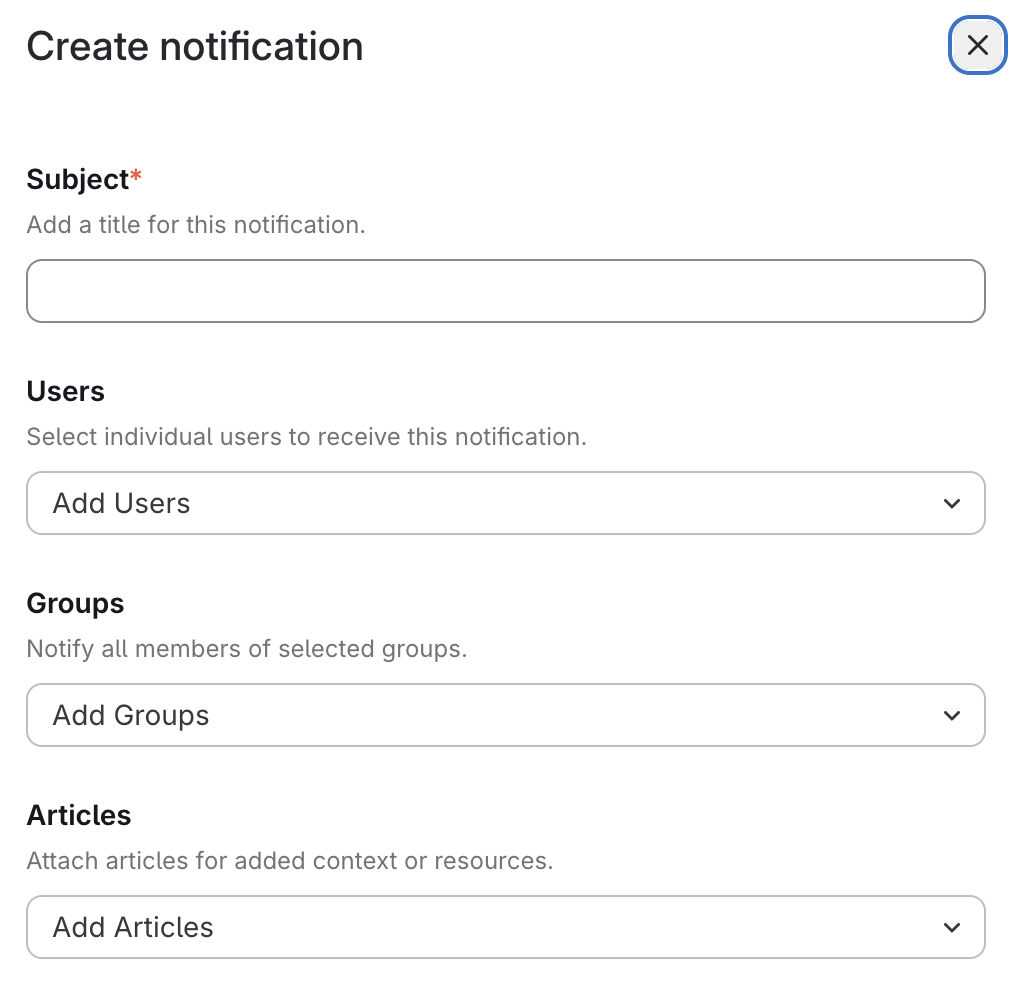Select the "Add Articles" placeholder text
1014x992 pixels.
coord(133,927)
